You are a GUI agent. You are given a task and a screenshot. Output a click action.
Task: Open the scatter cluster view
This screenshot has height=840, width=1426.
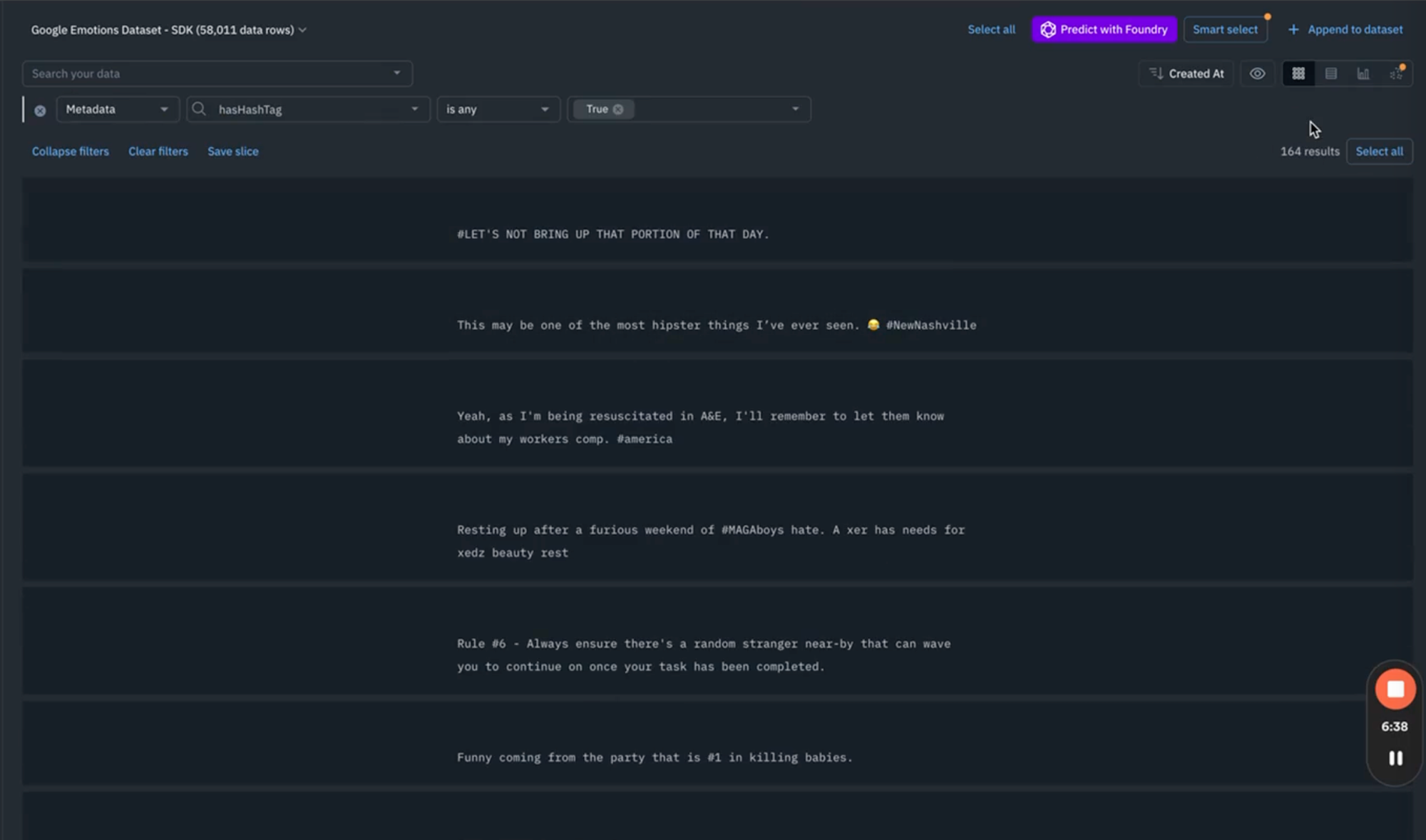coord(1395,73)
